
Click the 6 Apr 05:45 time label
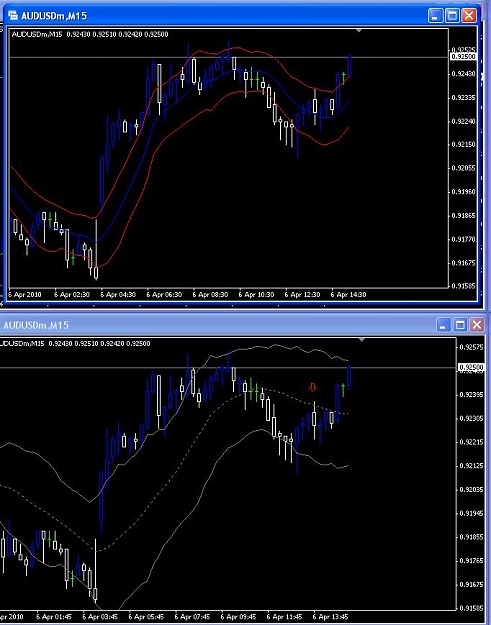146,617
